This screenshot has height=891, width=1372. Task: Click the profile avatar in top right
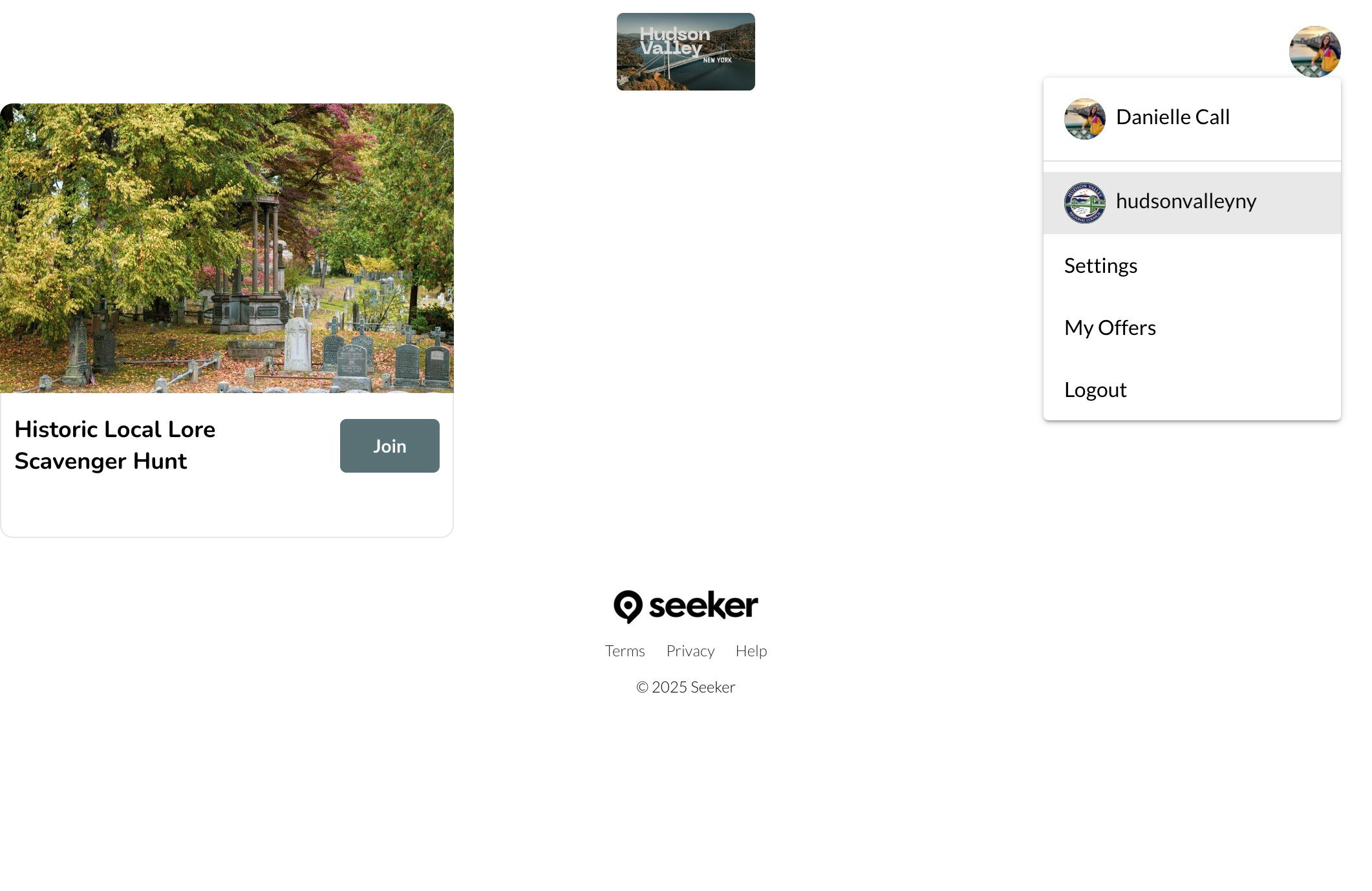tap(1314, 52)
